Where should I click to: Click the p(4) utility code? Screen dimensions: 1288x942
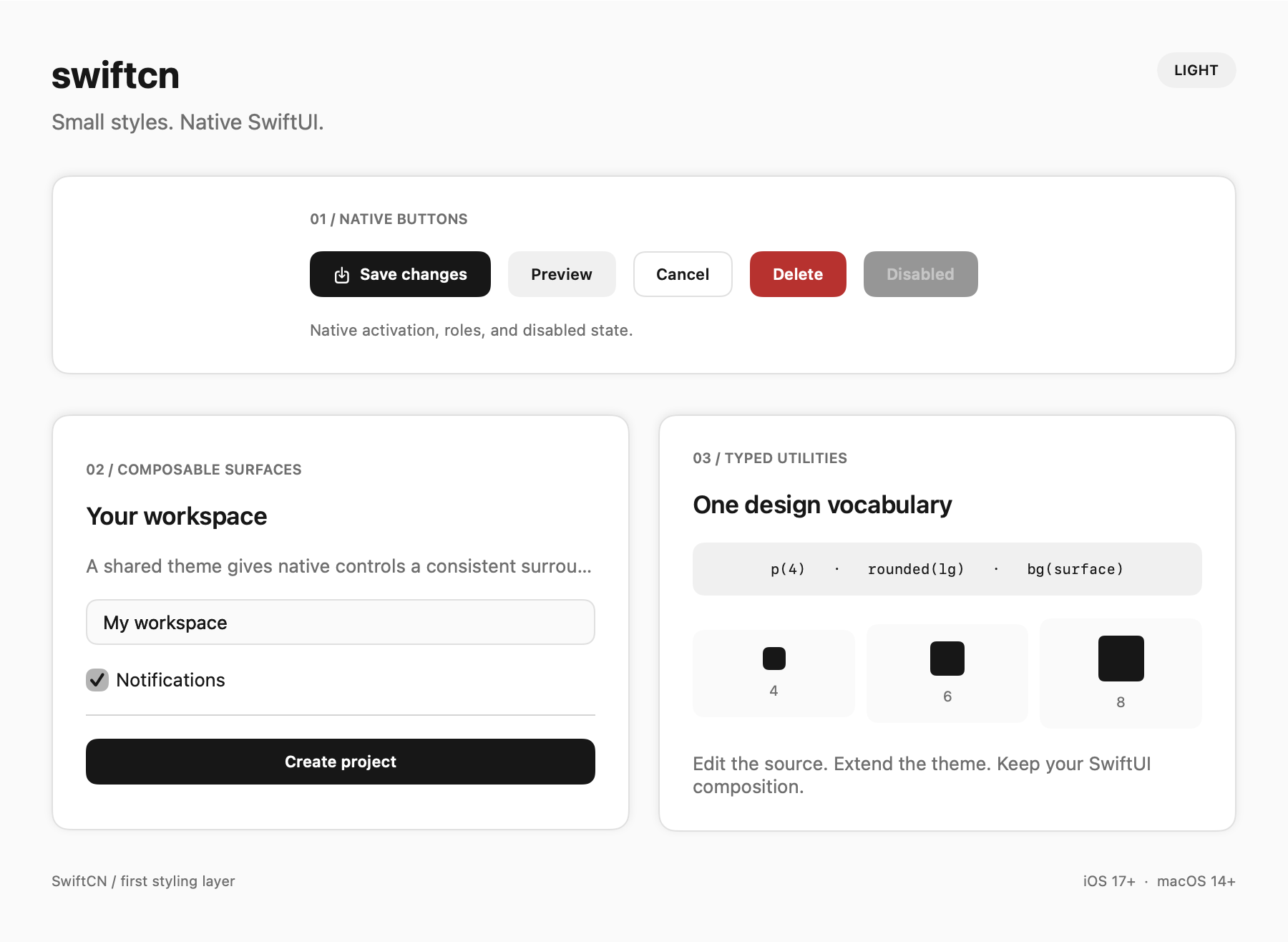[788, 569]
